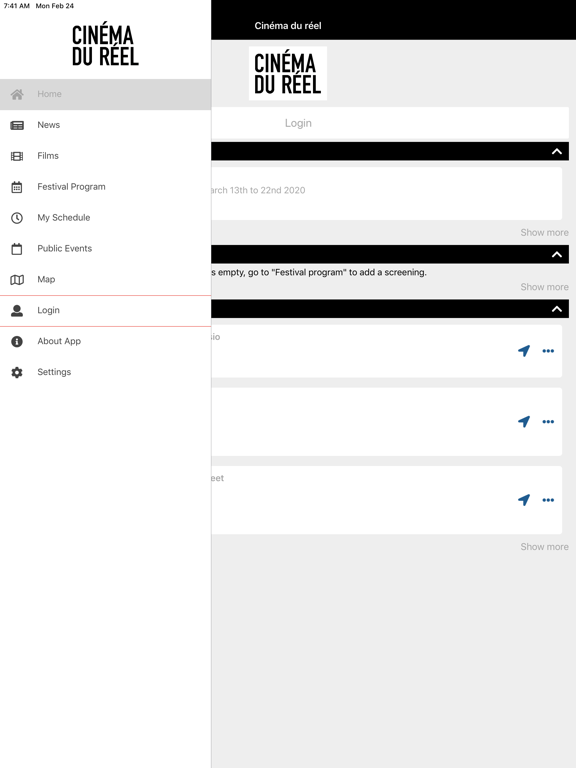This screenshot has height=768, width=576.
Task: Tap the Films filmstrip icon
Action: (17, 156)
